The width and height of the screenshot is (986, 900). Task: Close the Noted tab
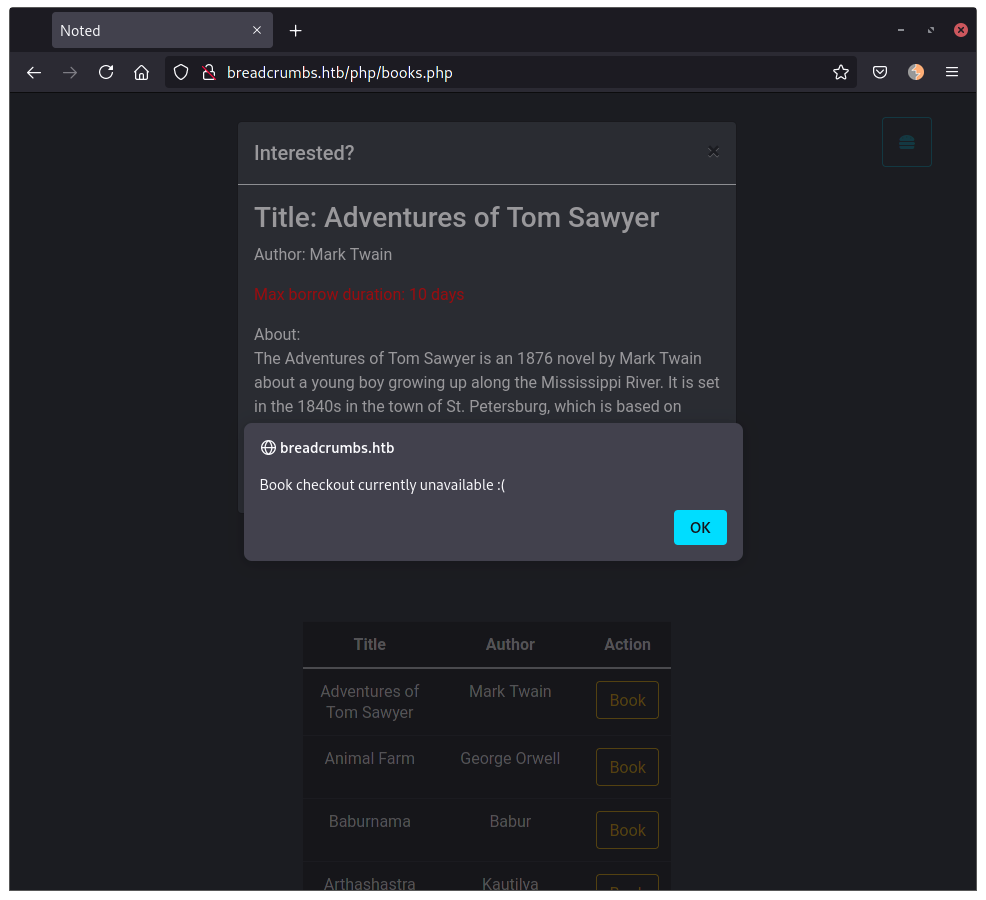point(257,31)
